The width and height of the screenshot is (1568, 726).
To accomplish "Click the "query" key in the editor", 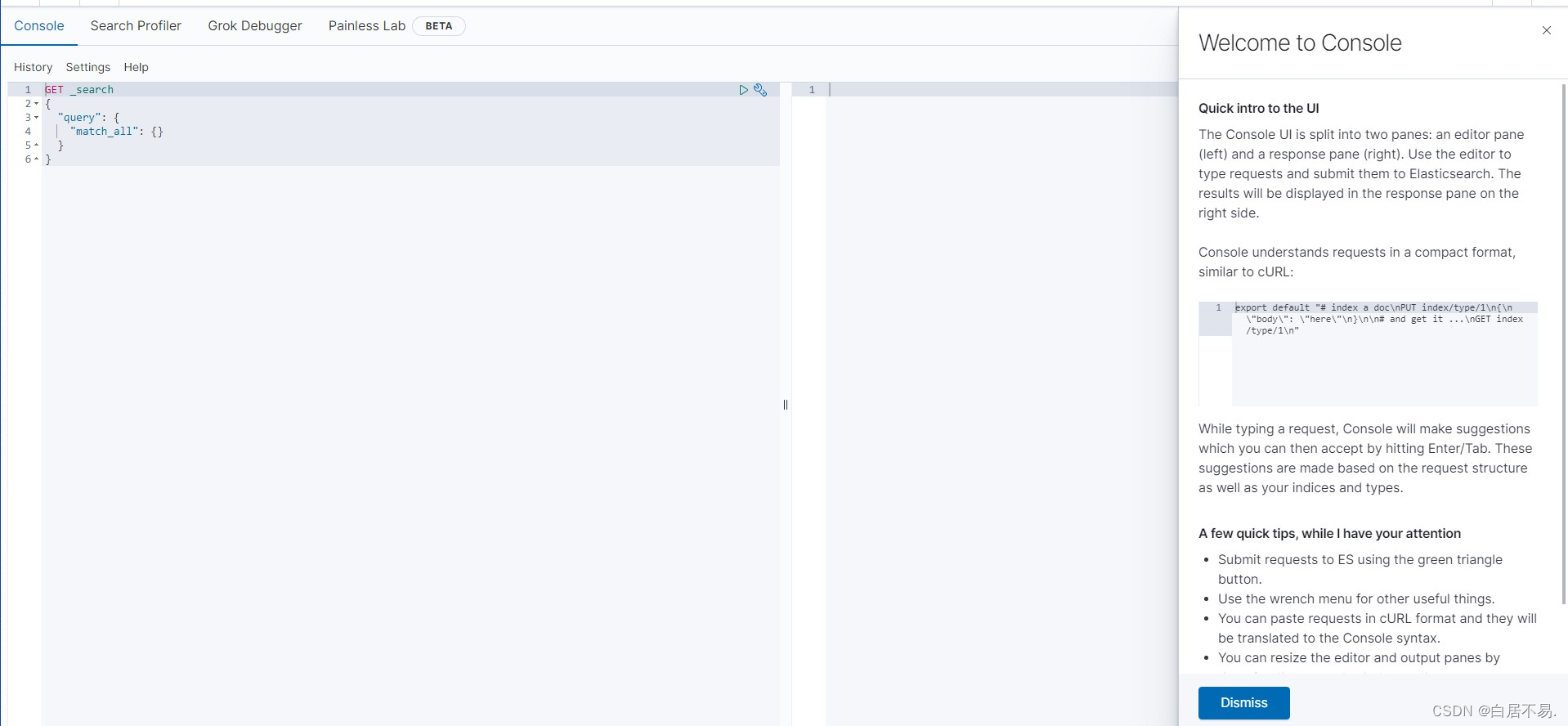I will tap(79, 118).
